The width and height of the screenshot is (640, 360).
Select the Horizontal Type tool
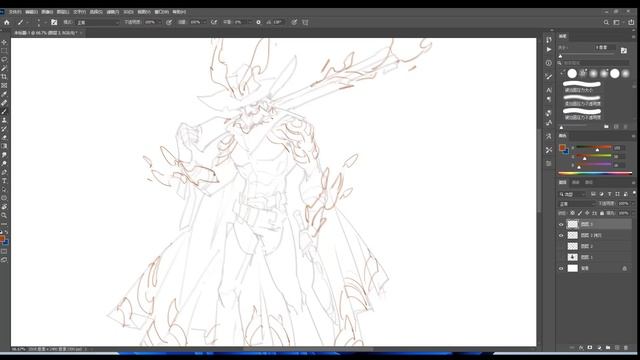coord(4,181)
